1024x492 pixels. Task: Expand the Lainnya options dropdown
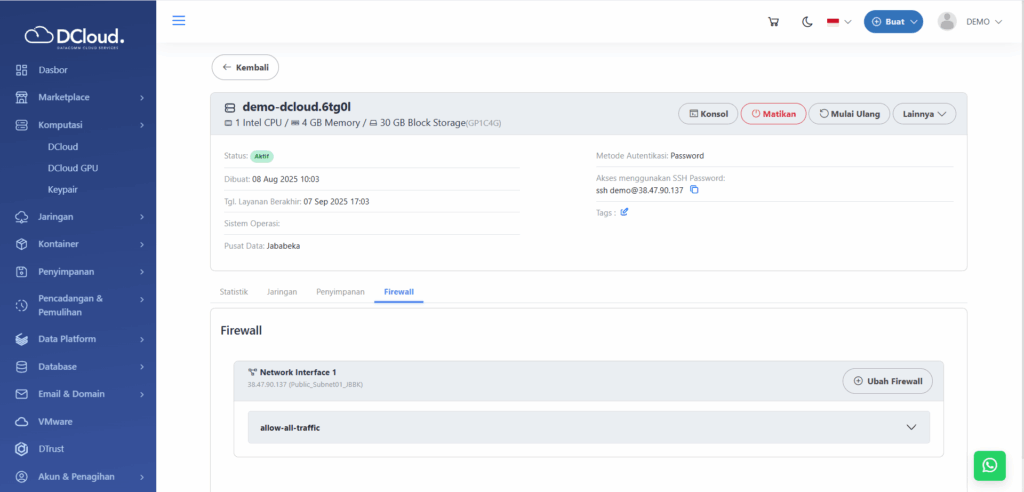click(x=923, y=114)
